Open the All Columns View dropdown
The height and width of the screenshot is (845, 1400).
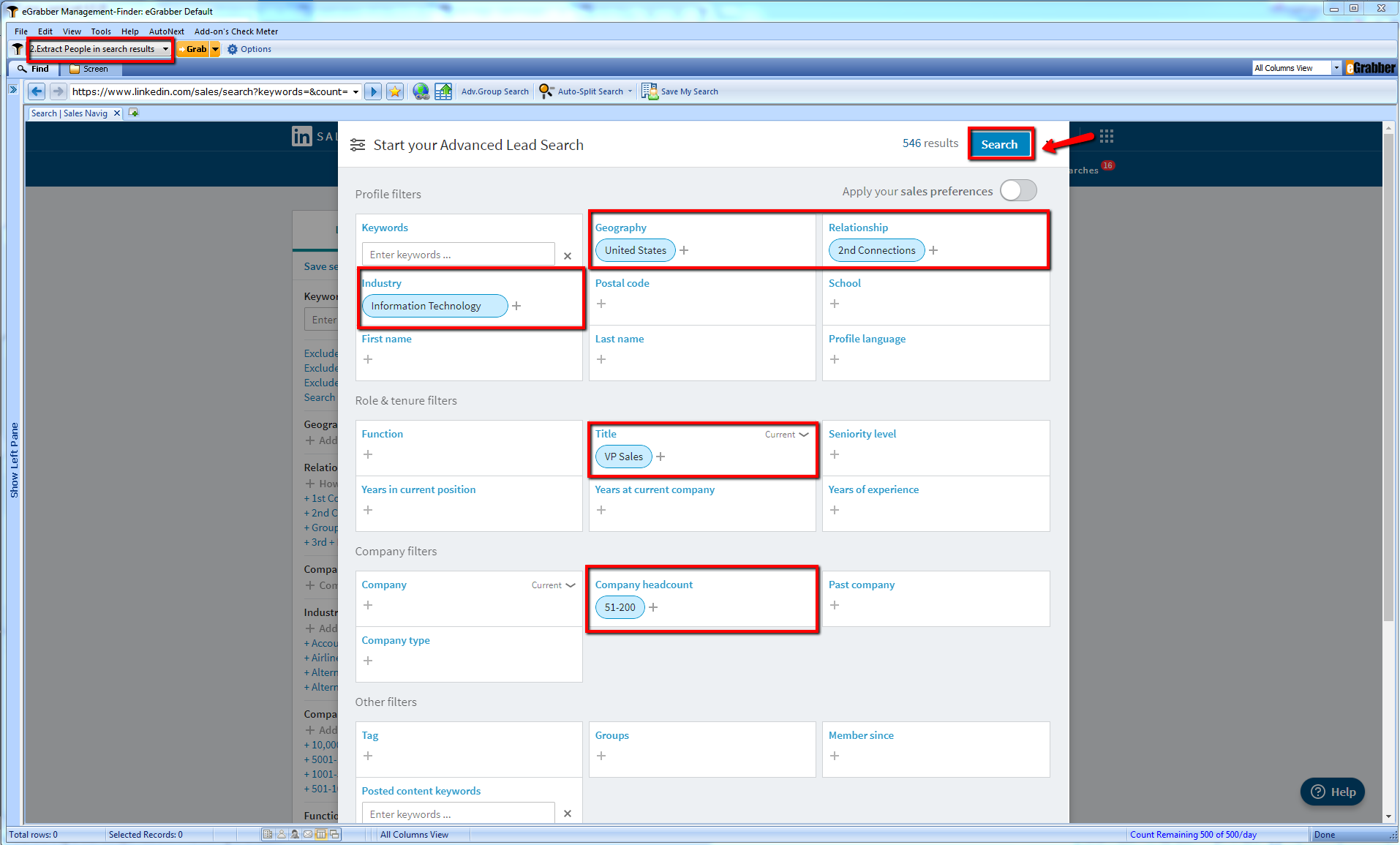tap(1336, 68)
